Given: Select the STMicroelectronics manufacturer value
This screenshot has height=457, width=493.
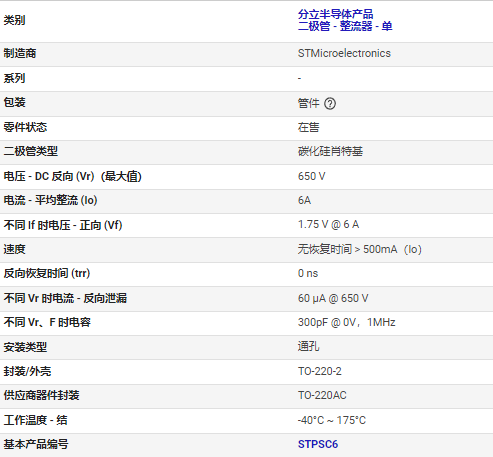Looking at the screenshot, I should pyautogui.click(x=344, y=53).
